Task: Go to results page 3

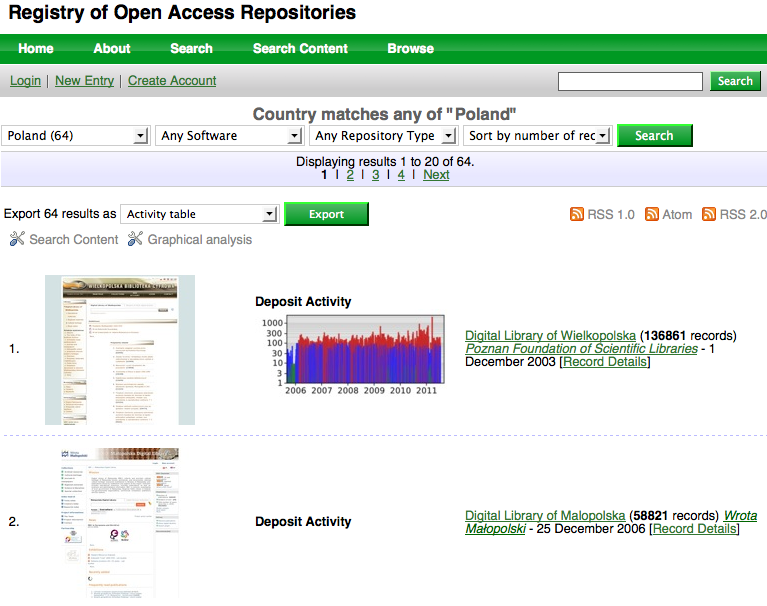Action: point(376,175)
